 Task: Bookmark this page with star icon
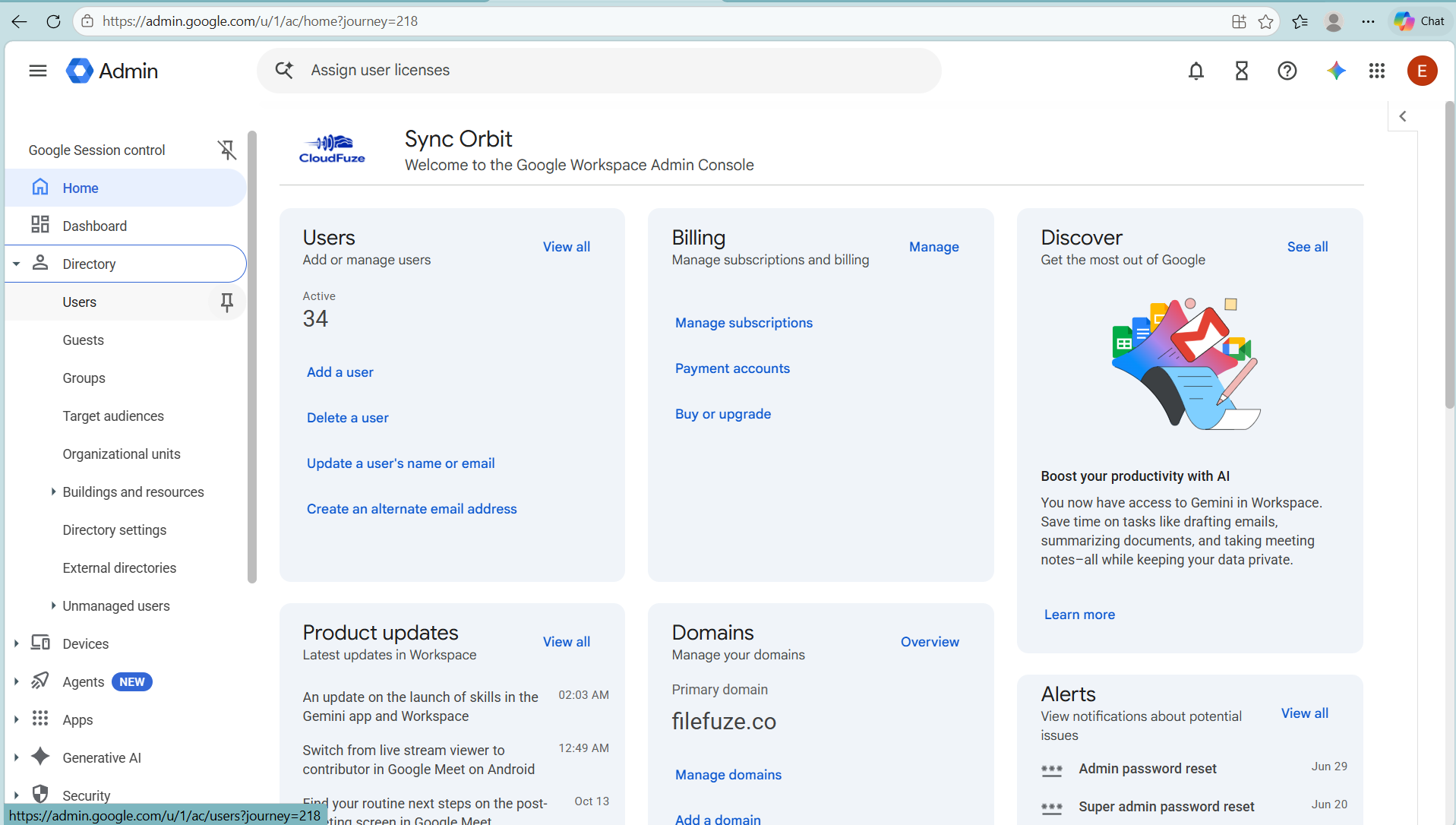click(1265, 21)
